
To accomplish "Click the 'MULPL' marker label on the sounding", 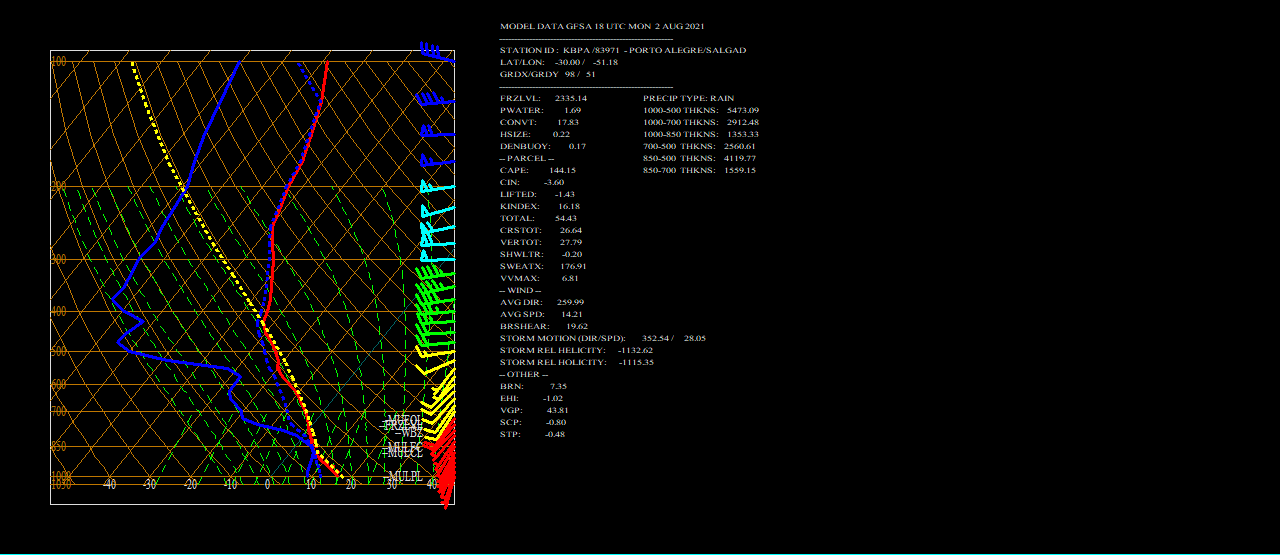I will (405, 477).
